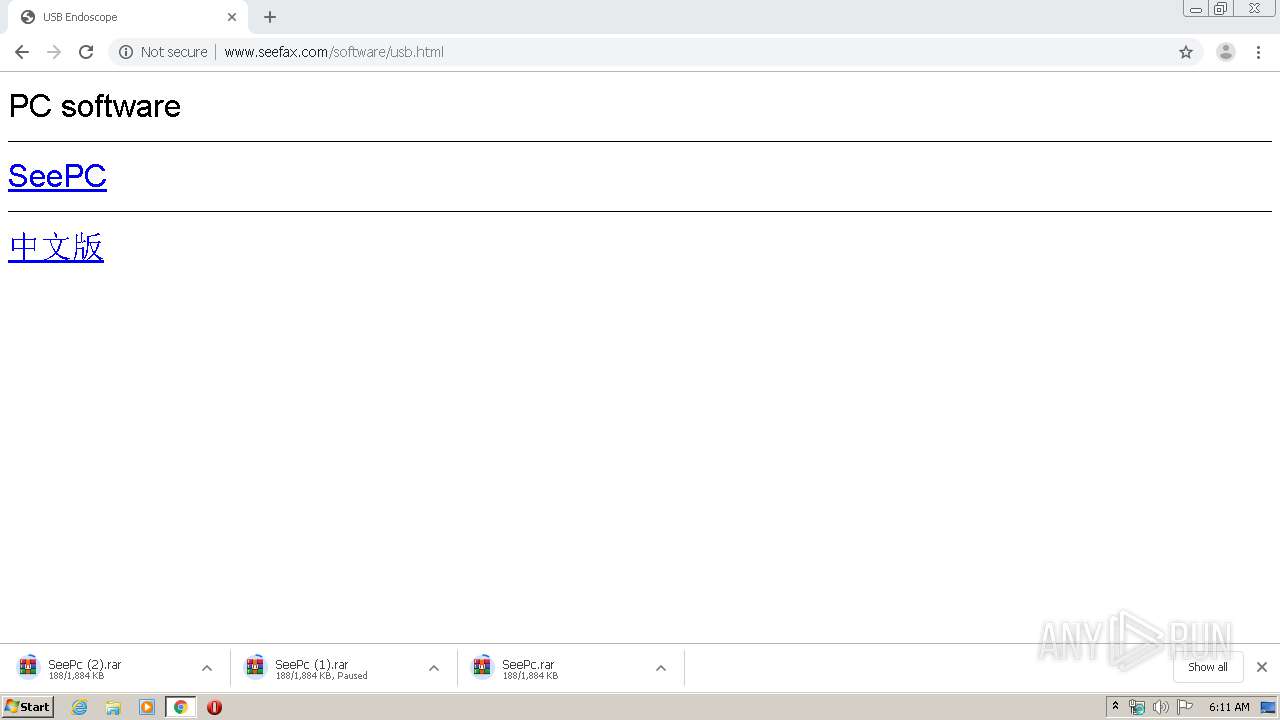Reload the current page
Viewport: 1280px width, 720px height.
click(x=86, y=52)
